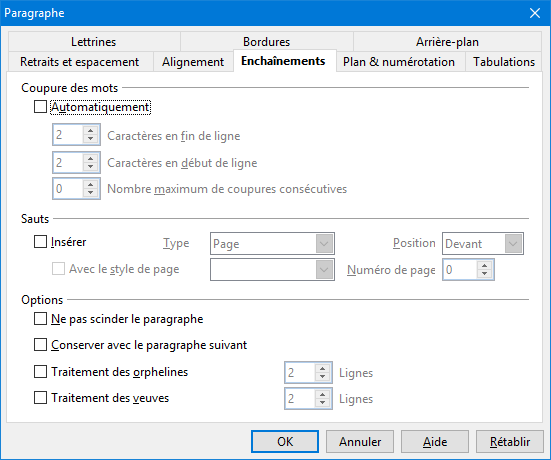Go to Retraits et espacement tab
The height and width of the screenshot is (460, 551).
point(80,62)
